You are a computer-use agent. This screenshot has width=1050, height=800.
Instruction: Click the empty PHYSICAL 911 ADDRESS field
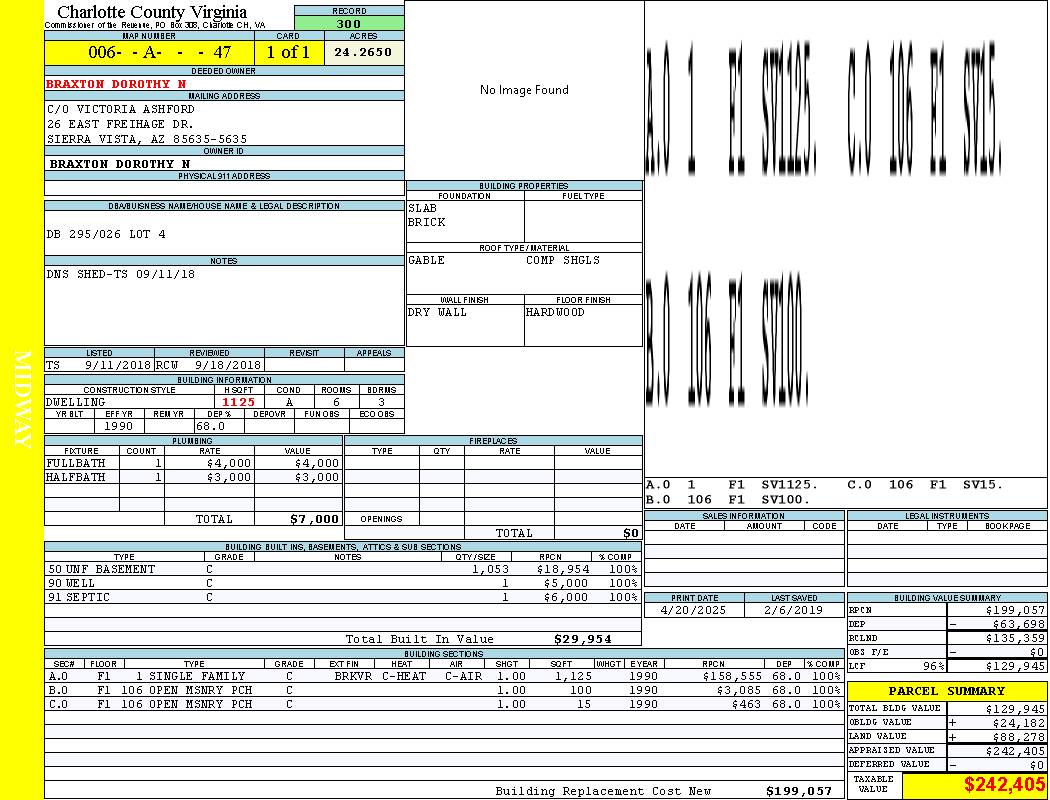224,188
